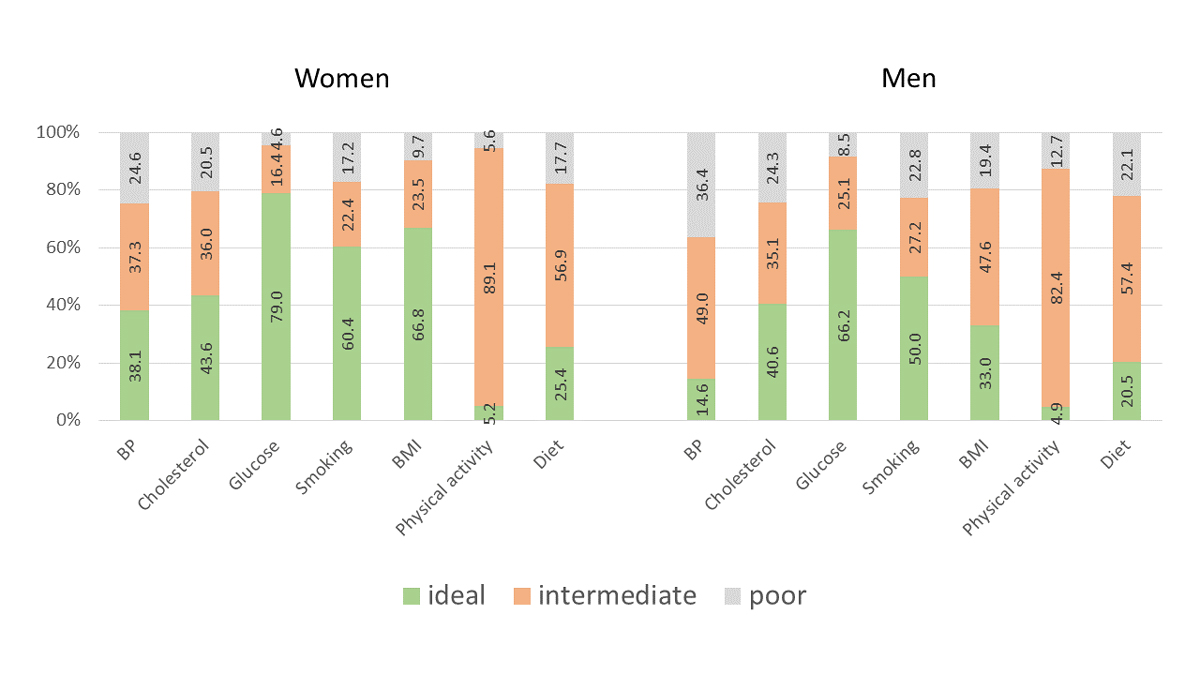Viewport: 1200px width, 675px height.
Task: Click the orange intermediate legend swatch
Action: coord(522,597)
